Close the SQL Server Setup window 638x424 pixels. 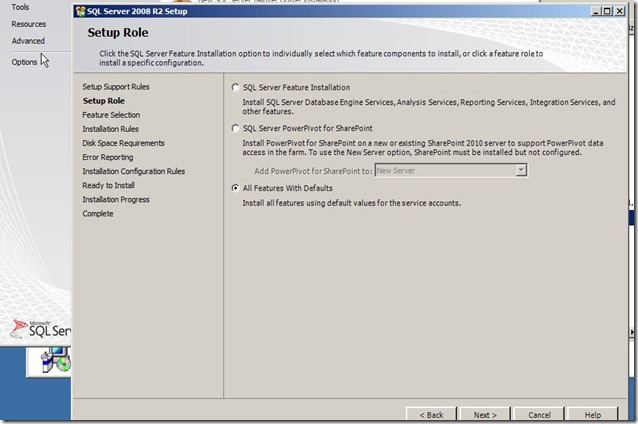619,11
